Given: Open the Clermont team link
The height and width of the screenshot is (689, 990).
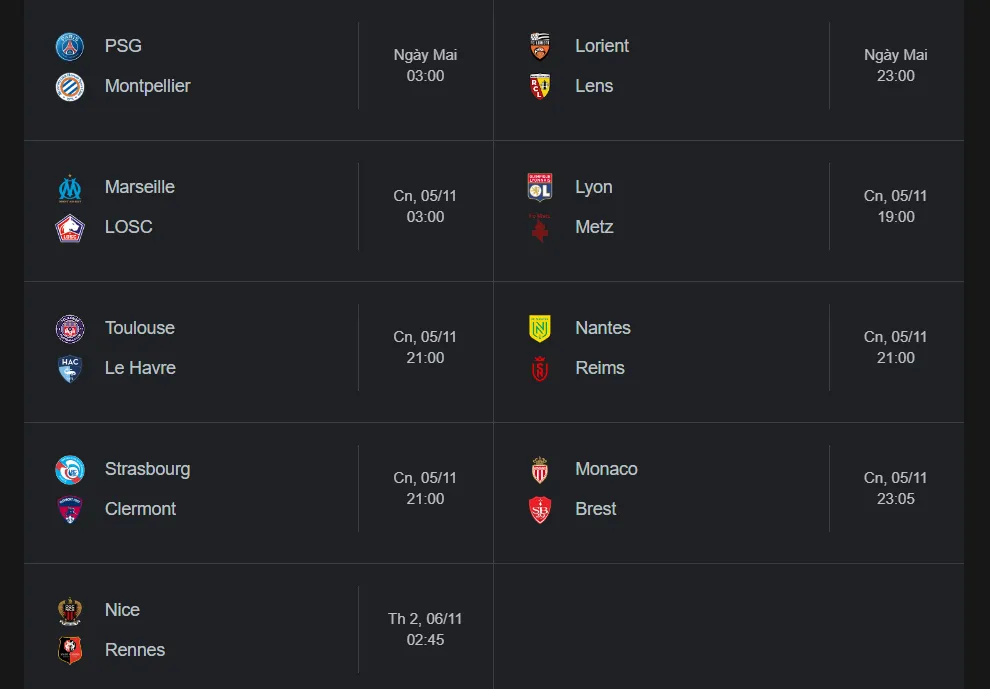Looking at the screenshot, I should (x=140, y=509).
